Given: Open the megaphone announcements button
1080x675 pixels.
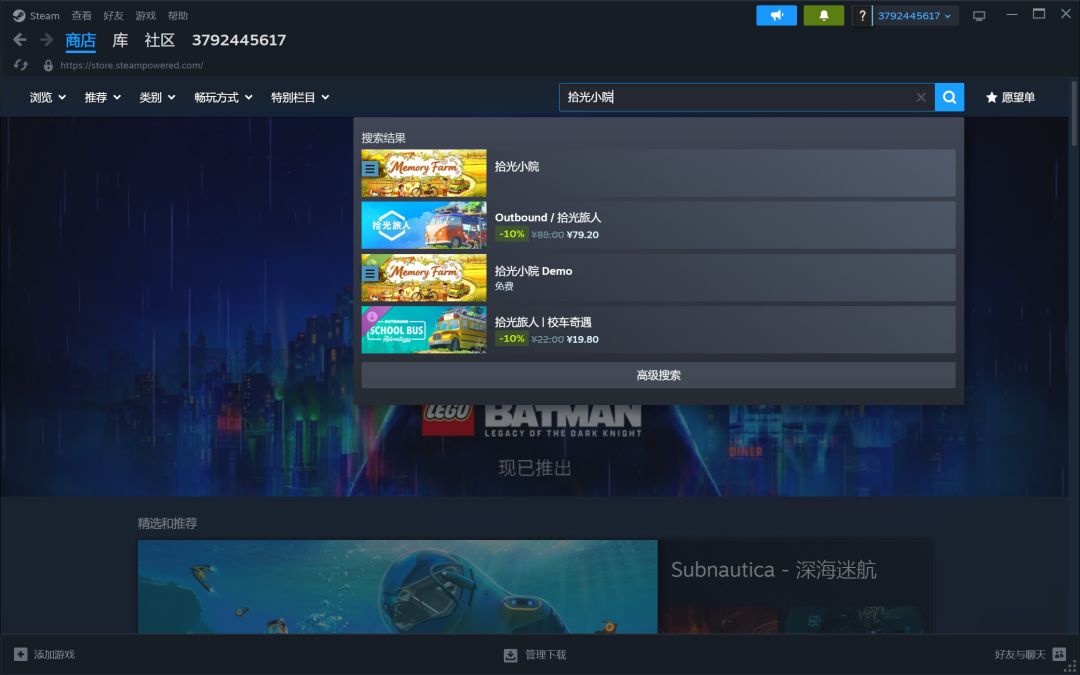Looking at the screenshot, I should pyautogui.click(x=776, y=15).
